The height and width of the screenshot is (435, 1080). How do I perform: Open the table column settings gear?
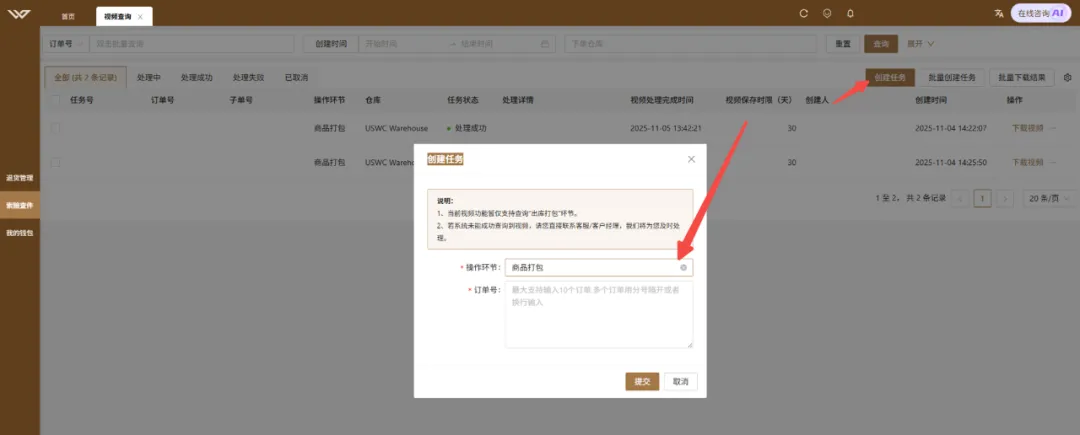[1068, 77]
